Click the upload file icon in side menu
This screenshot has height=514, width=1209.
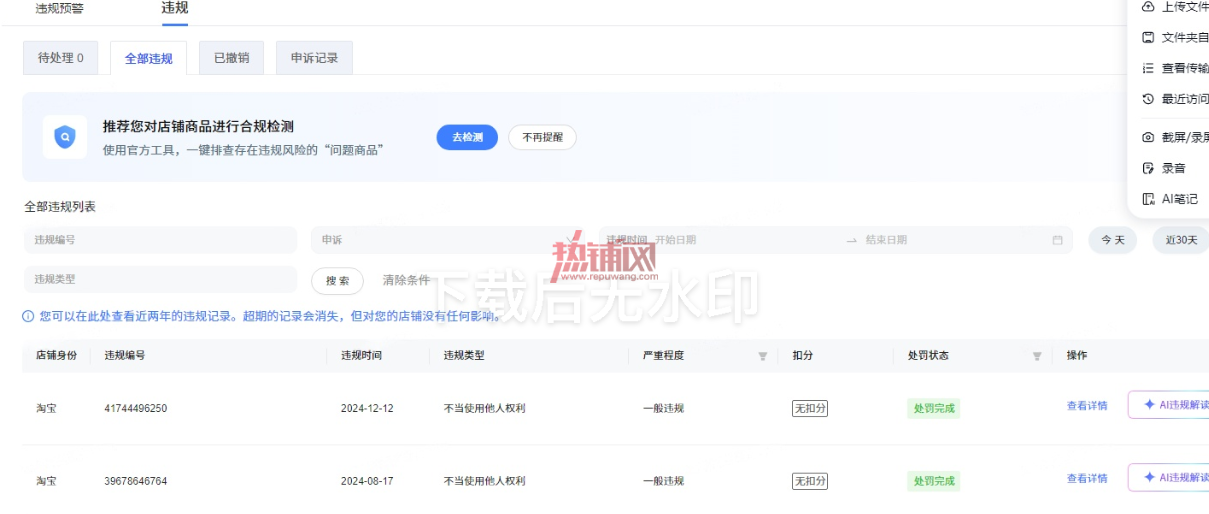(x=1148, y=7)
